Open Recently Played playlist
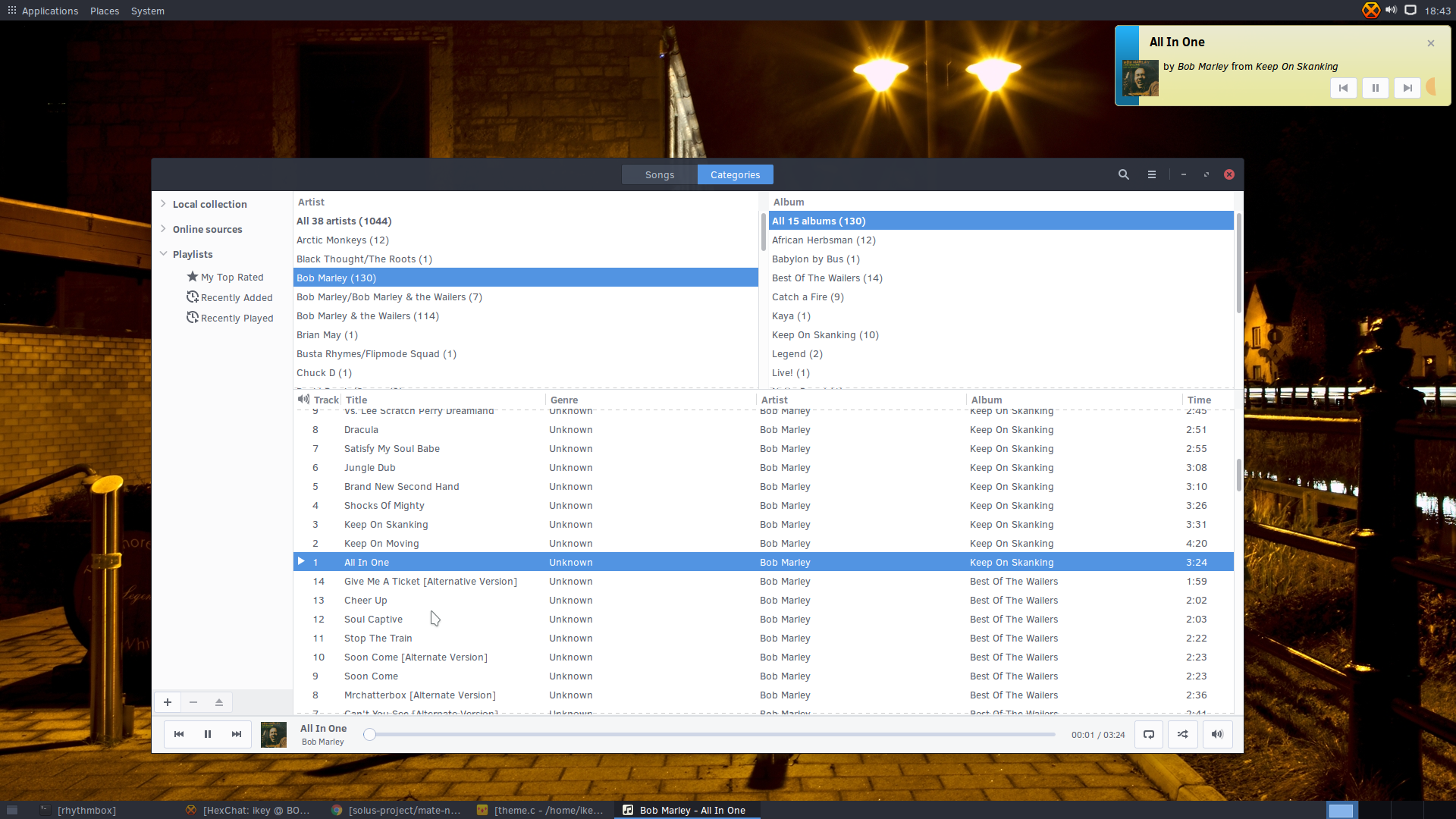The image size is (1456, 819). [x=231, y=318]
